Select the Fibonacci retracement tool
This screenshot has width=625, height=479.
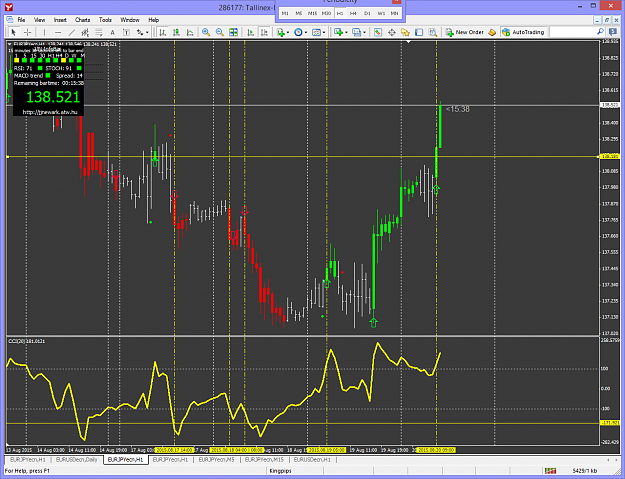click(98, 32)
